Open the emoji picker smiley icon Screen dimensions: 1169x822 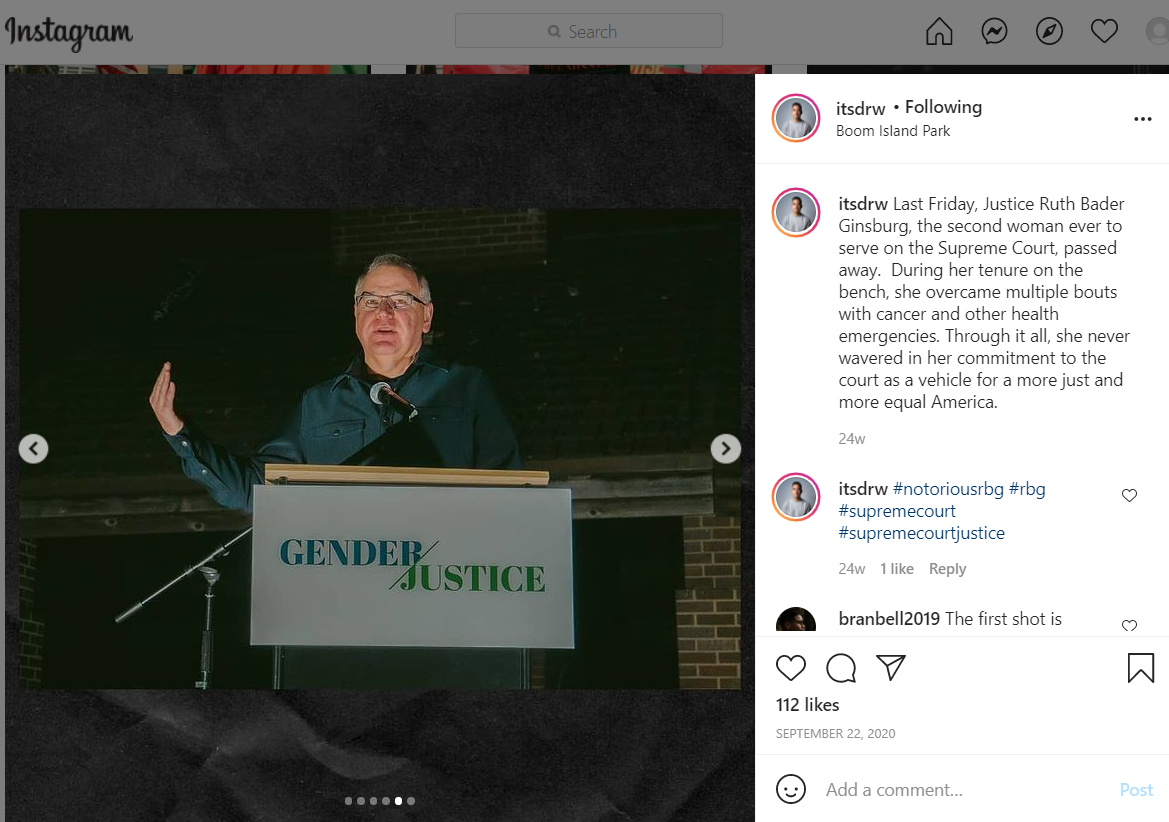coord(790,789)
